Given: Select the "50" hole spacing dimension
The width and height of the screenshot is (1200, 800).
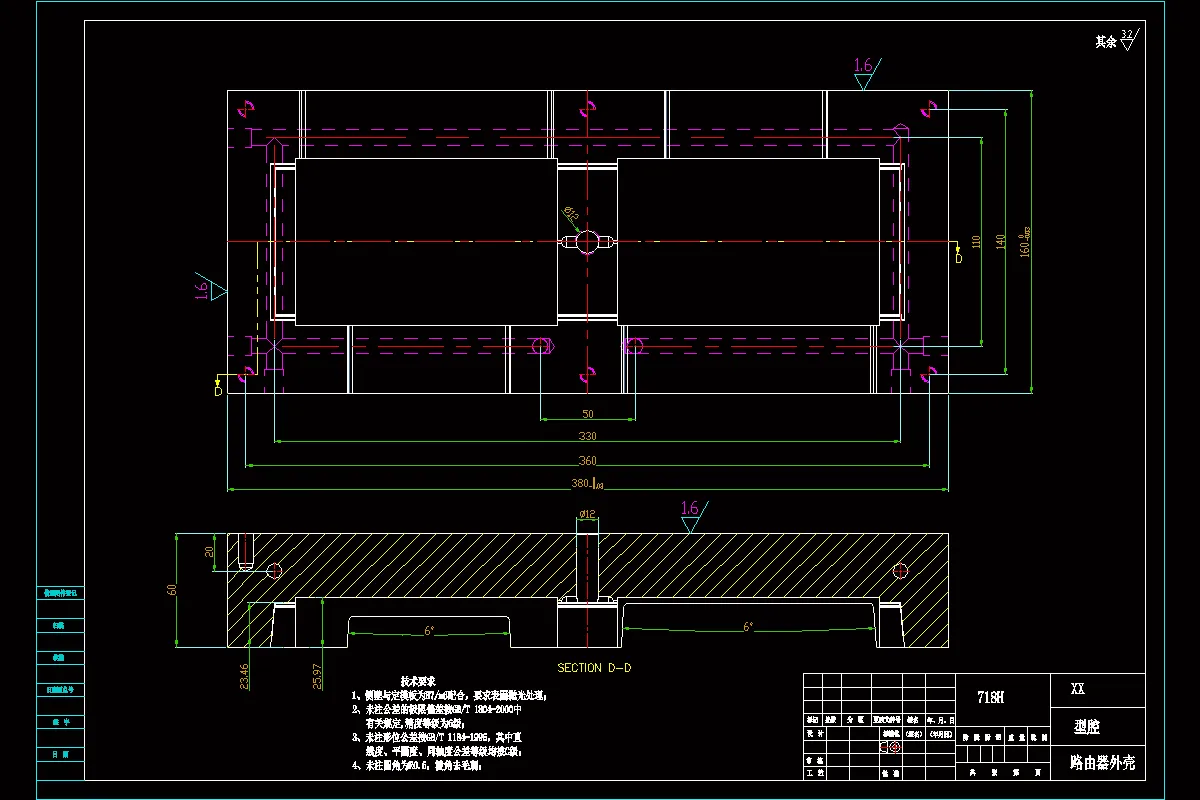Looking at the screenshot, I should coord(587,414).
